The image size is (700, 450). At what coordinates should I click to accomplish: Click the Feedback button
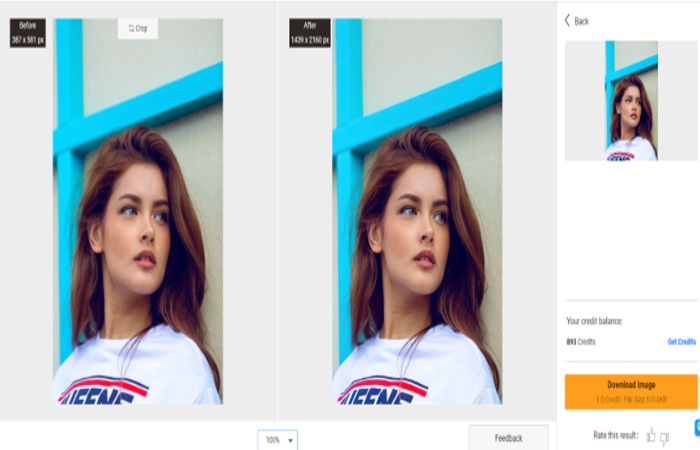(508, 438)
